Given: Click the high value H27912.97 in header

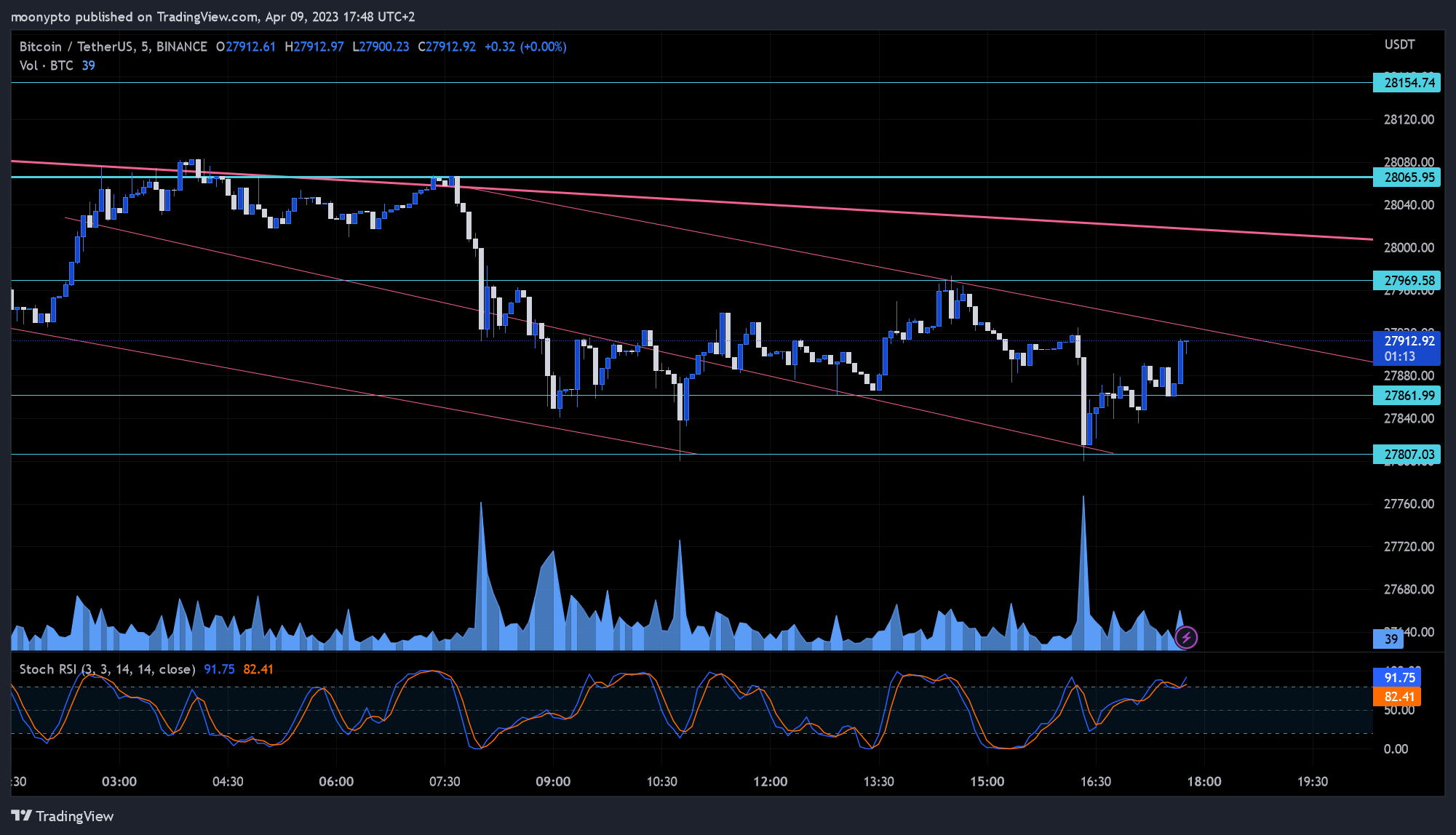Looking at the screenshot, I should click(314, 47).
